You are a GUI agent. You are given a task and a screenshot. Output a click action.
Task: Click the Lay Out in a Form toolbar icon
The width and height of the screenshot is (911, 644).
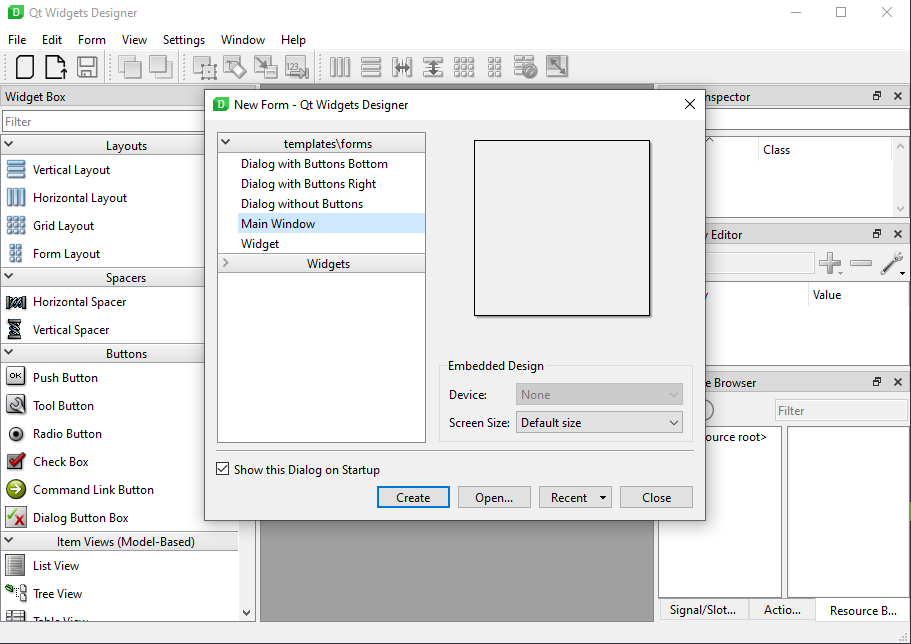(494, 67)
